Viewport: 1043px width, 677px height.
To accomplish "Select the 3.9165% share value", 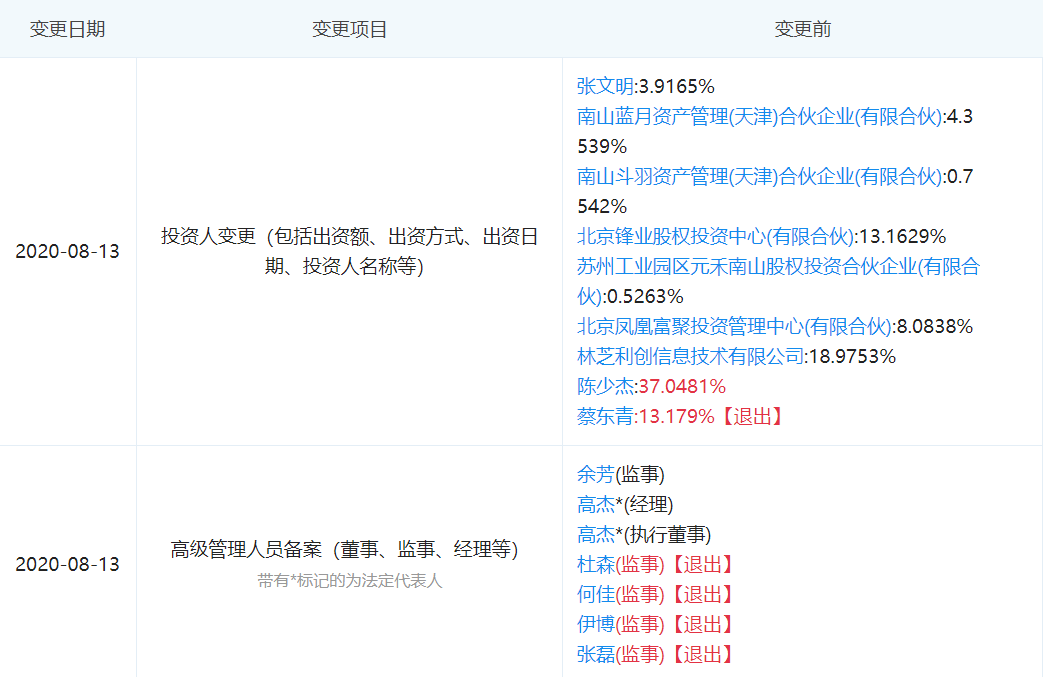I will (x=676, y=86).
